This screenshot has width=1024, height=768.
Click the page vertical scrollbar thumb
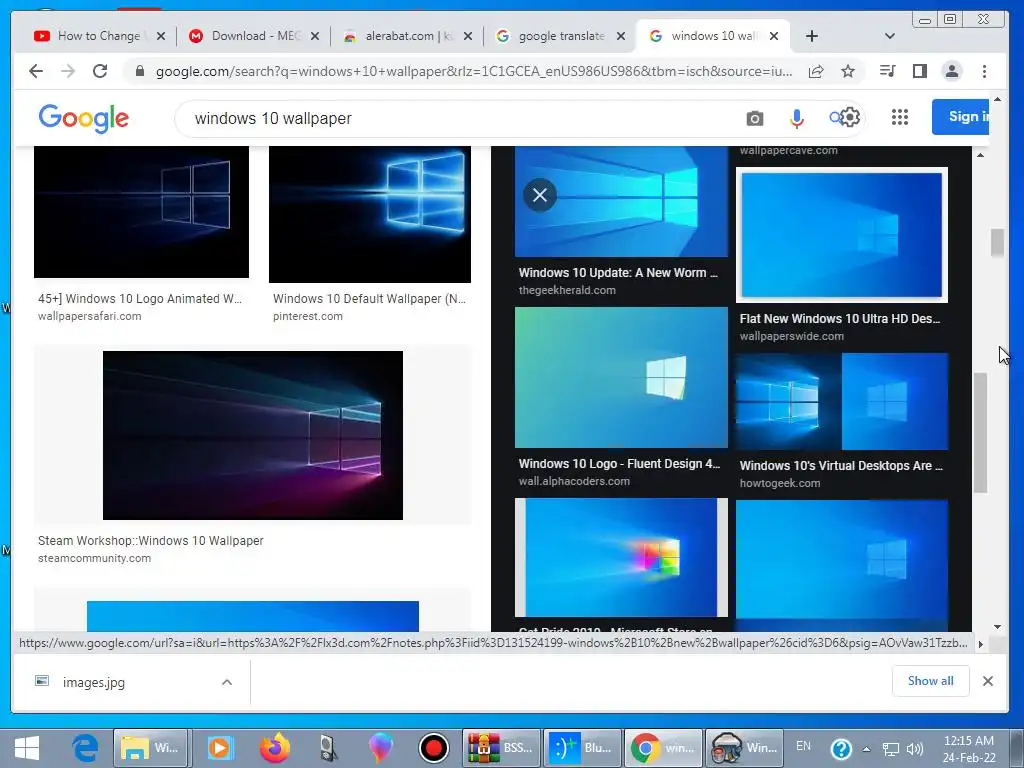(997, 242)
